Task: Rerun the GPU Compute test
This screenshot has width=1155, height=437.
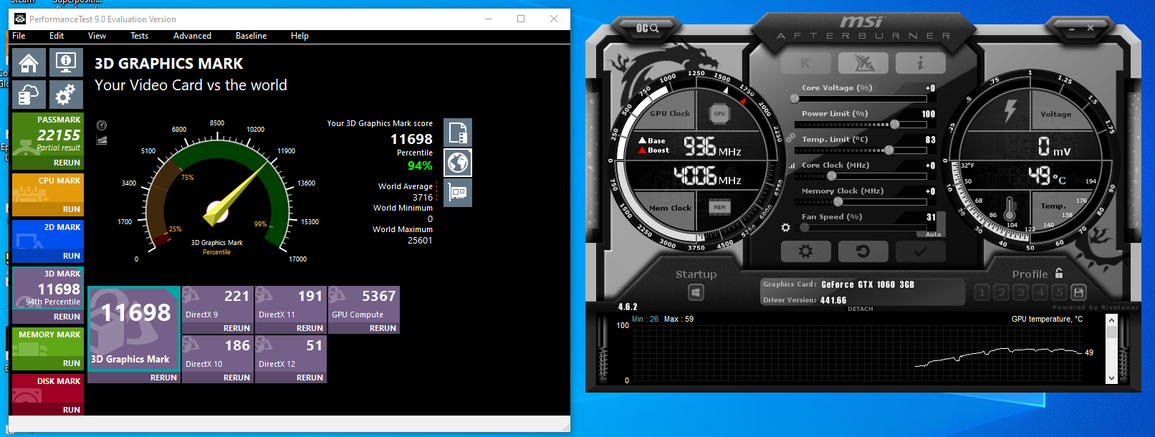Action: point(382,329)
